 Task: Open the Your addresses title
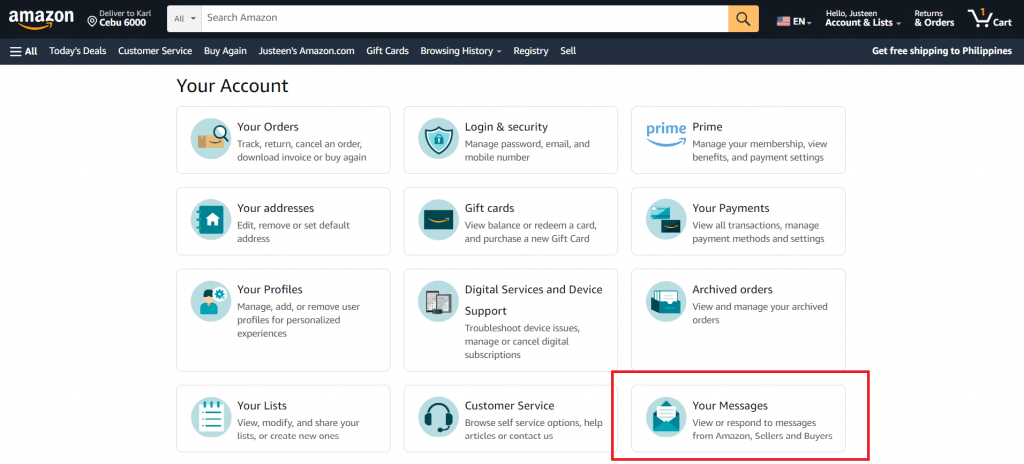(276, 208)
